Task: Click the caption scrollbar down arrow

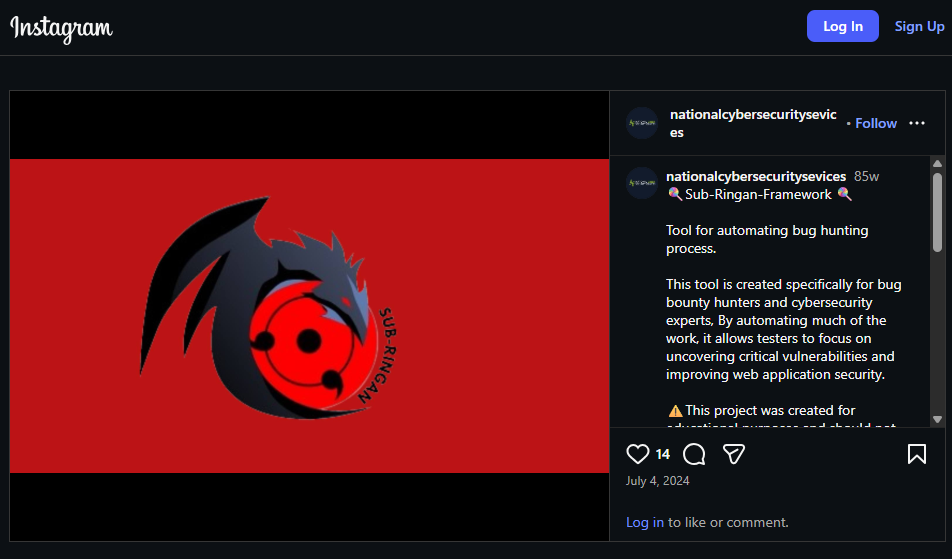Action: pyautogui.click(x=937, y=419)
